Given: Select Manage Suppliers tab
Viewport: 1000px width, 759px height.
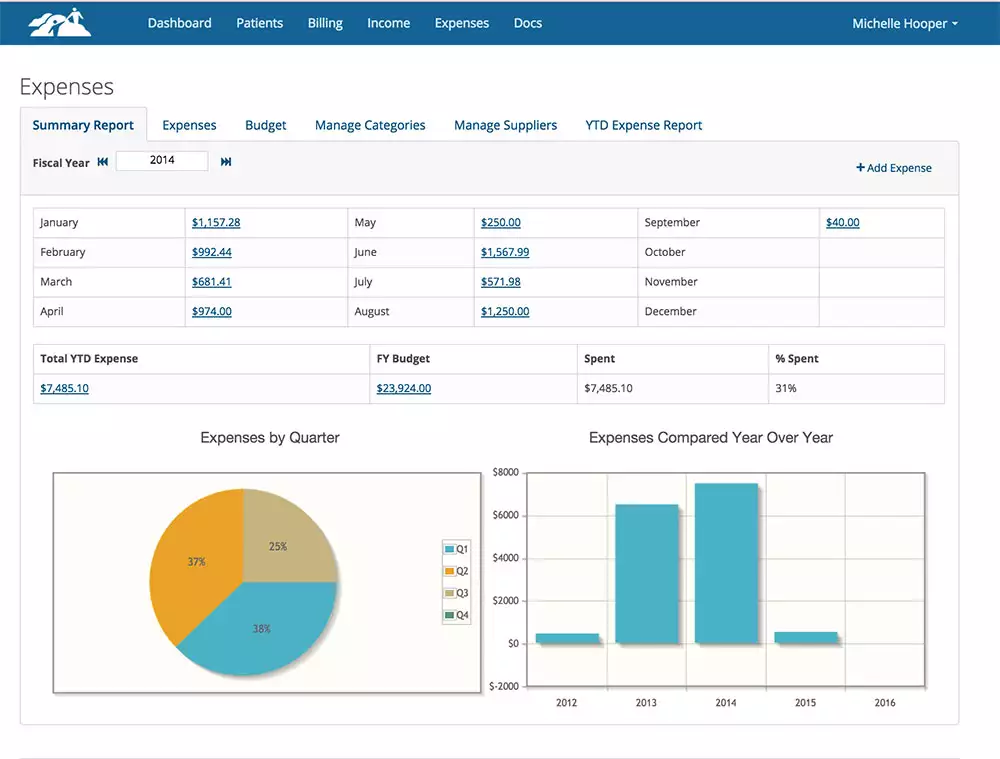Looking at the screenshot, I should (505, 125).
